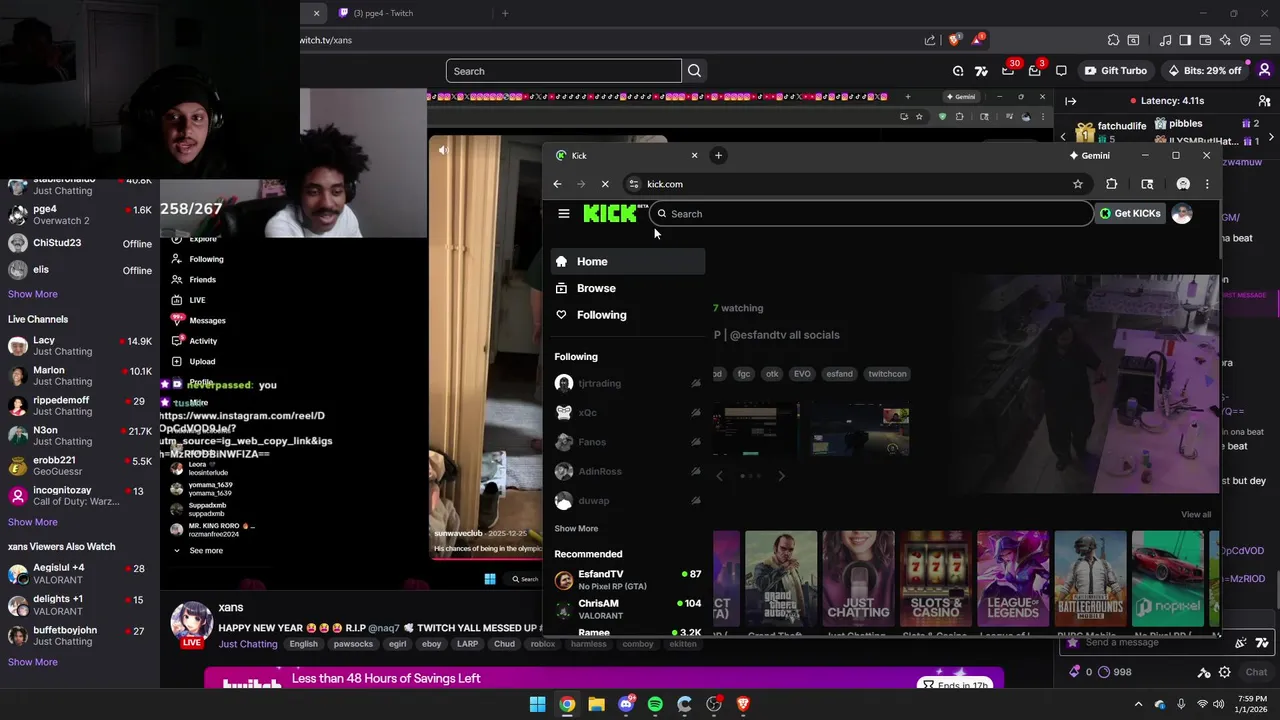
Task: Stop loading the kick.com page
Action: pos(605,184)
